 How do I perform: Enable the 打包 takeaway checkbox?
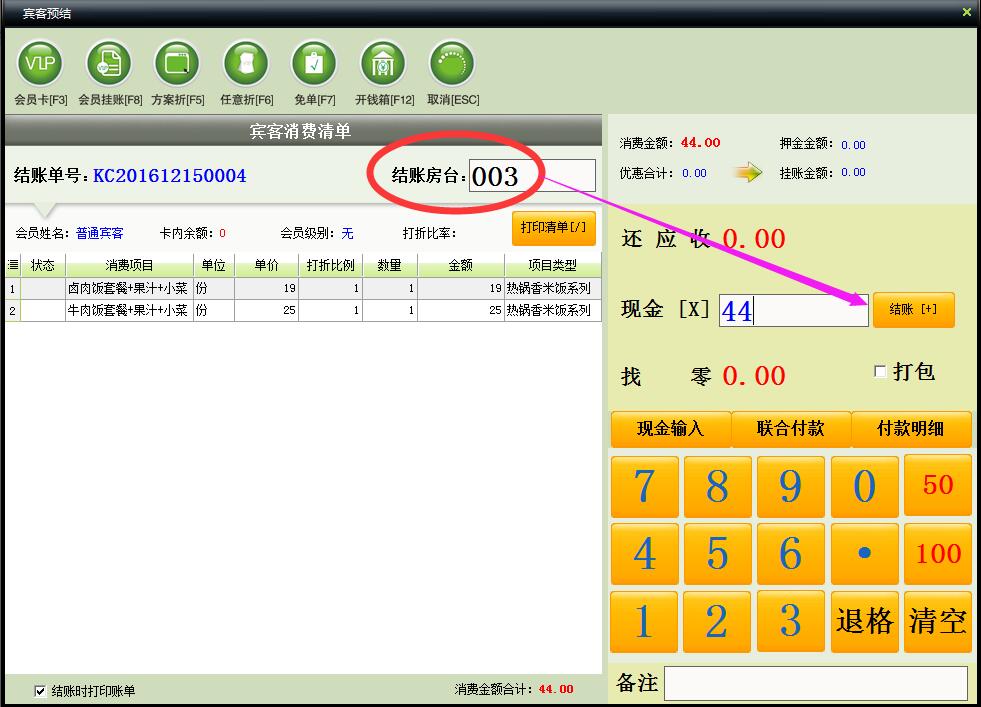click(x=880, y=372)
